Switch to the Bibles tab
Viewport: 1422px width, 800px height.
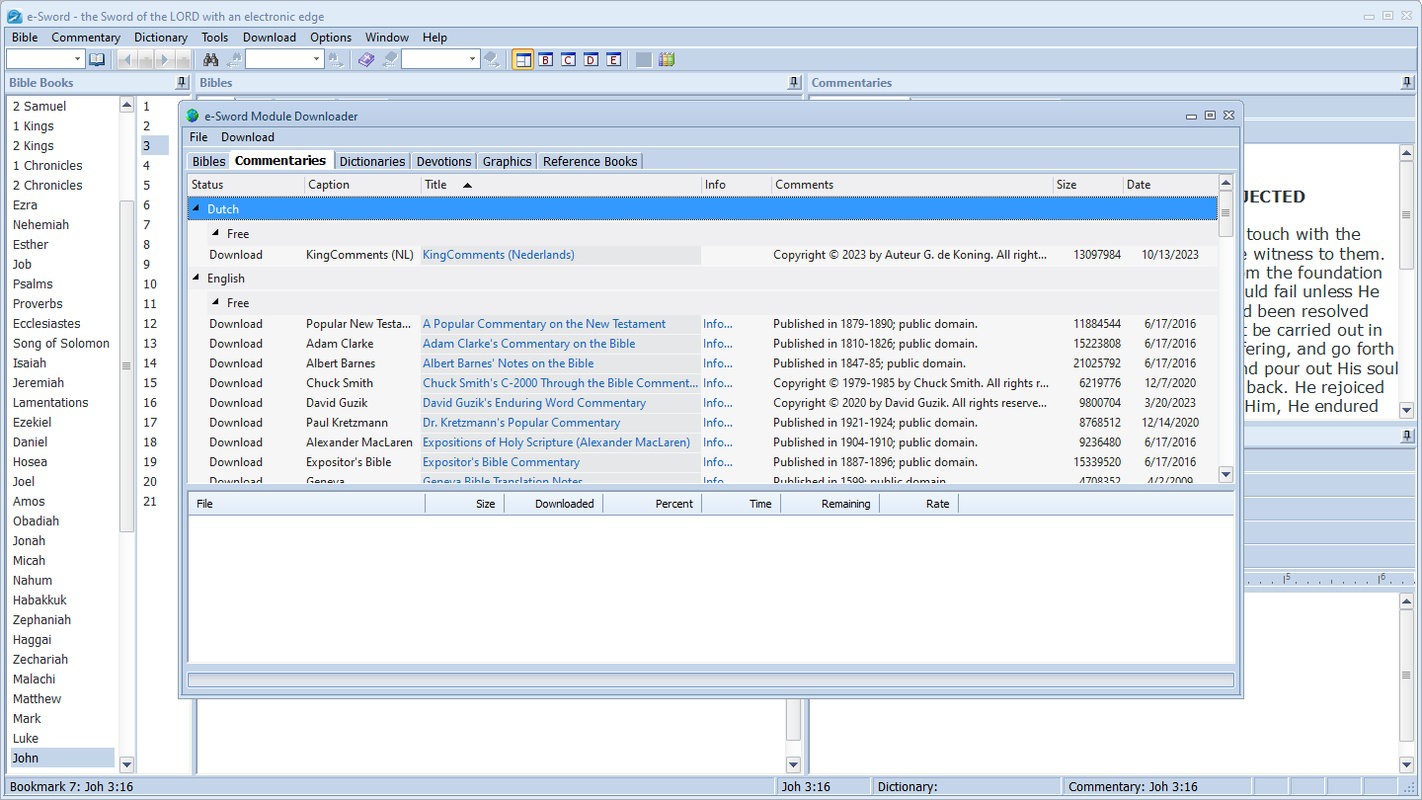(209, 161)
